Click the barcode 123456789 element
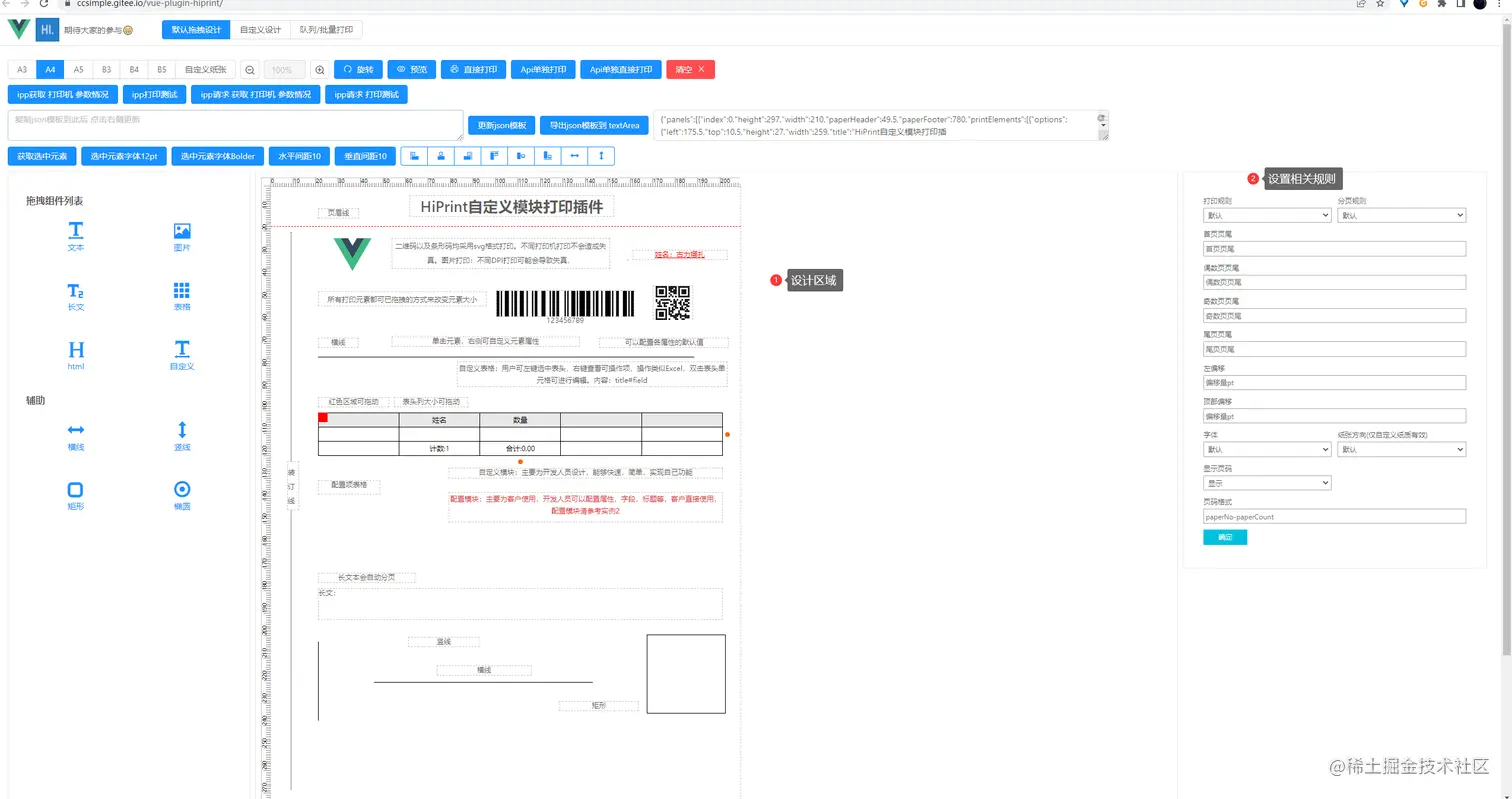This screenshot has width=1512, height=799. [565, 306]
